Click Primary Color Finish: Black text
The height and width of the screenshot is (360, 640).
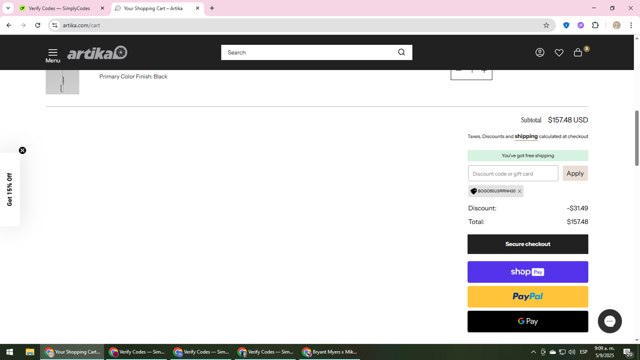(133, 76)
